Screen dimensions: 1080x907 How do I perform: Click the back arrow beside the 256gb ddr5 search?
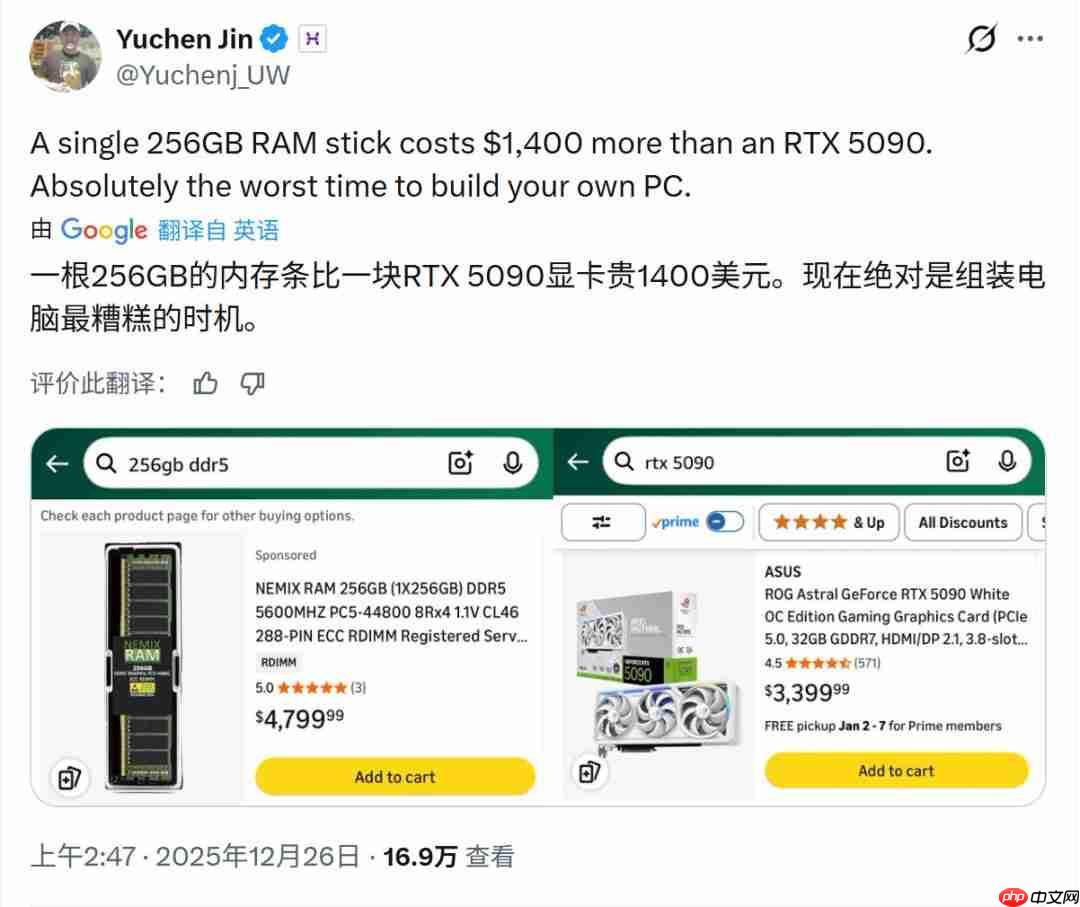[57, 463]
